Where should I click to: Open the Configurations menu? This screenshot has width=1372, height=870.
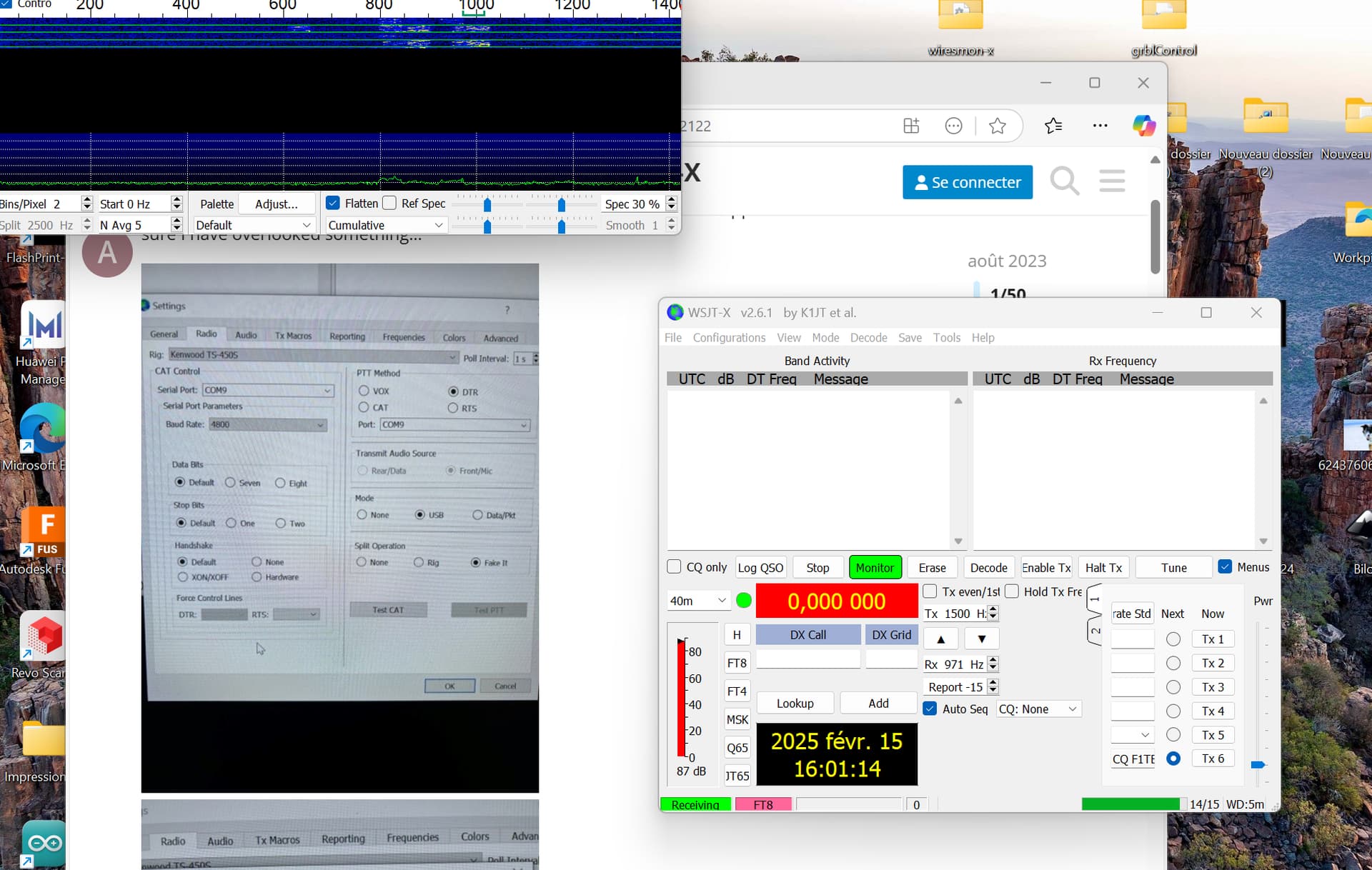tap(729, 337)
